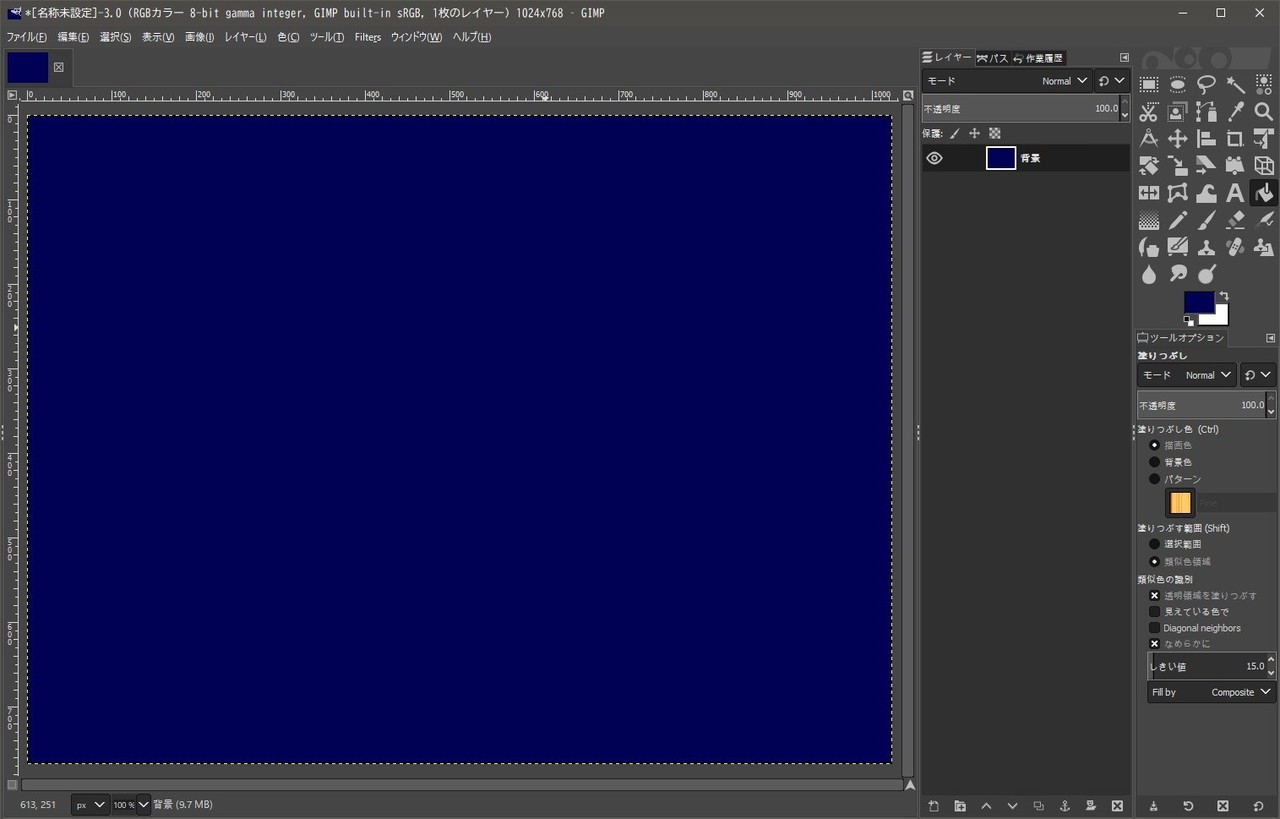
Task: Lower layer down arrow button
Action: (x=1012, y=806)
